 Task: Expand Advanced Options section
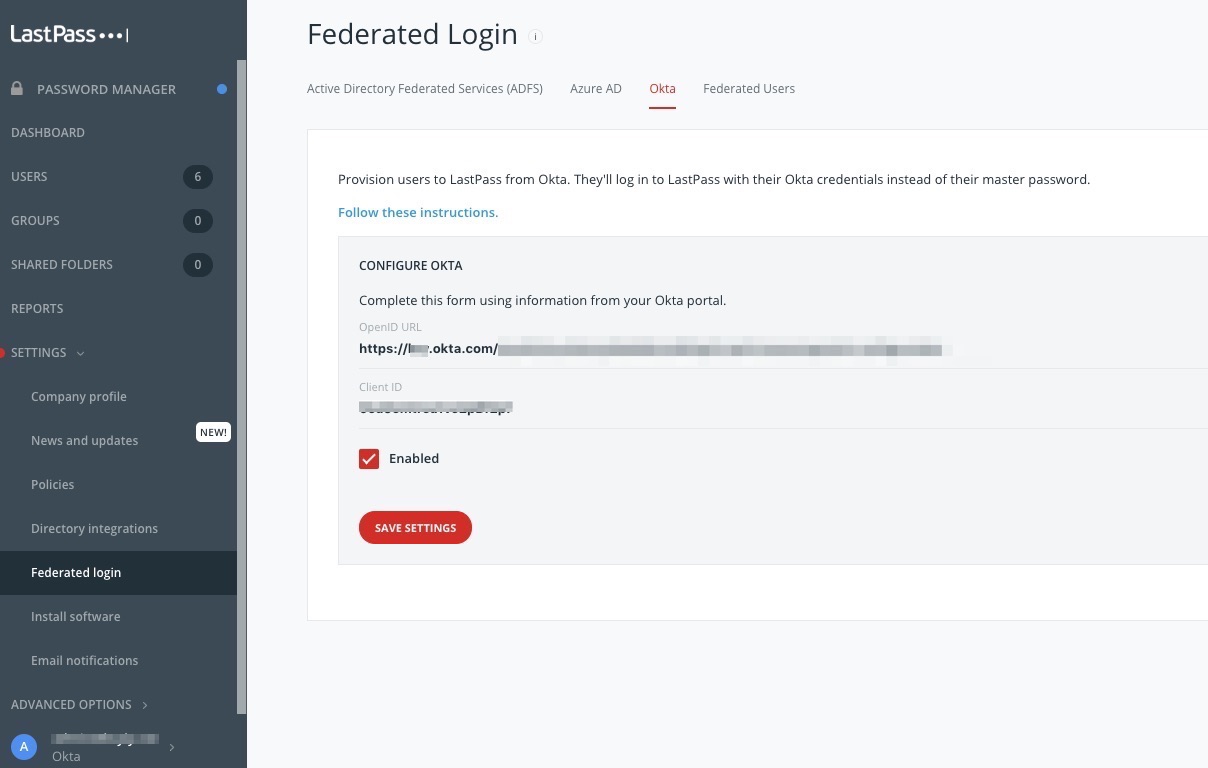pos(145,705)
